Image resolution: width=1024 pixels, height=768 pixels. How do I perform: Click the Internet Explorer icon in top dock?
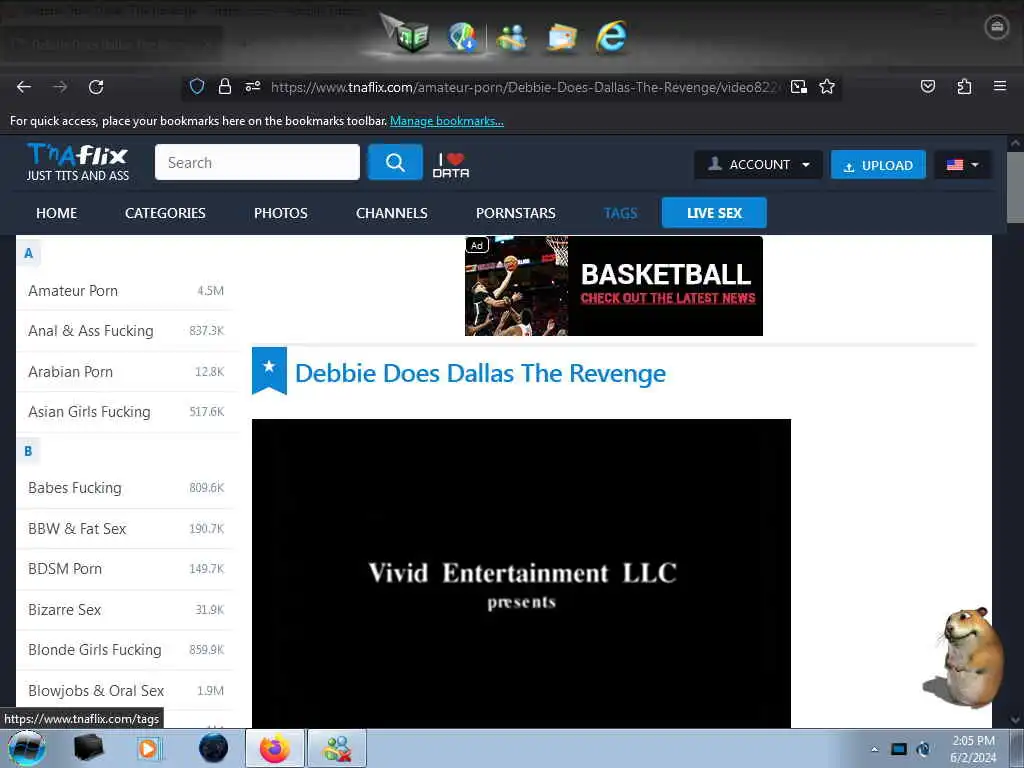point(611,36)
